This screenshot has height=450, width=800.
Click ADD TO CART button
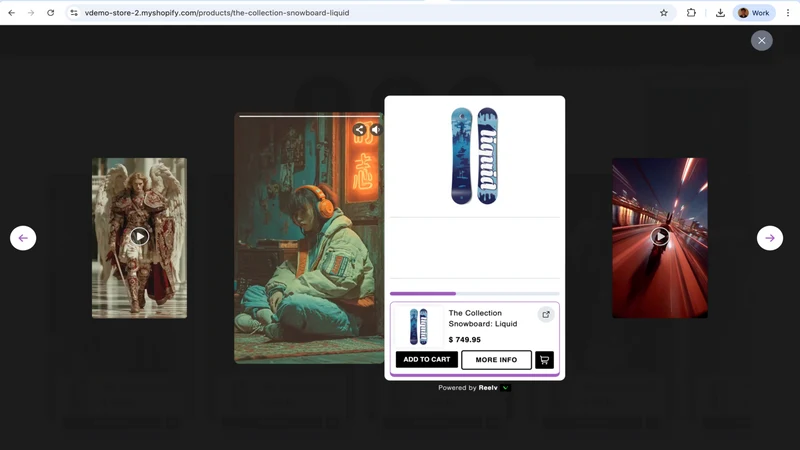tap(427, 360)
